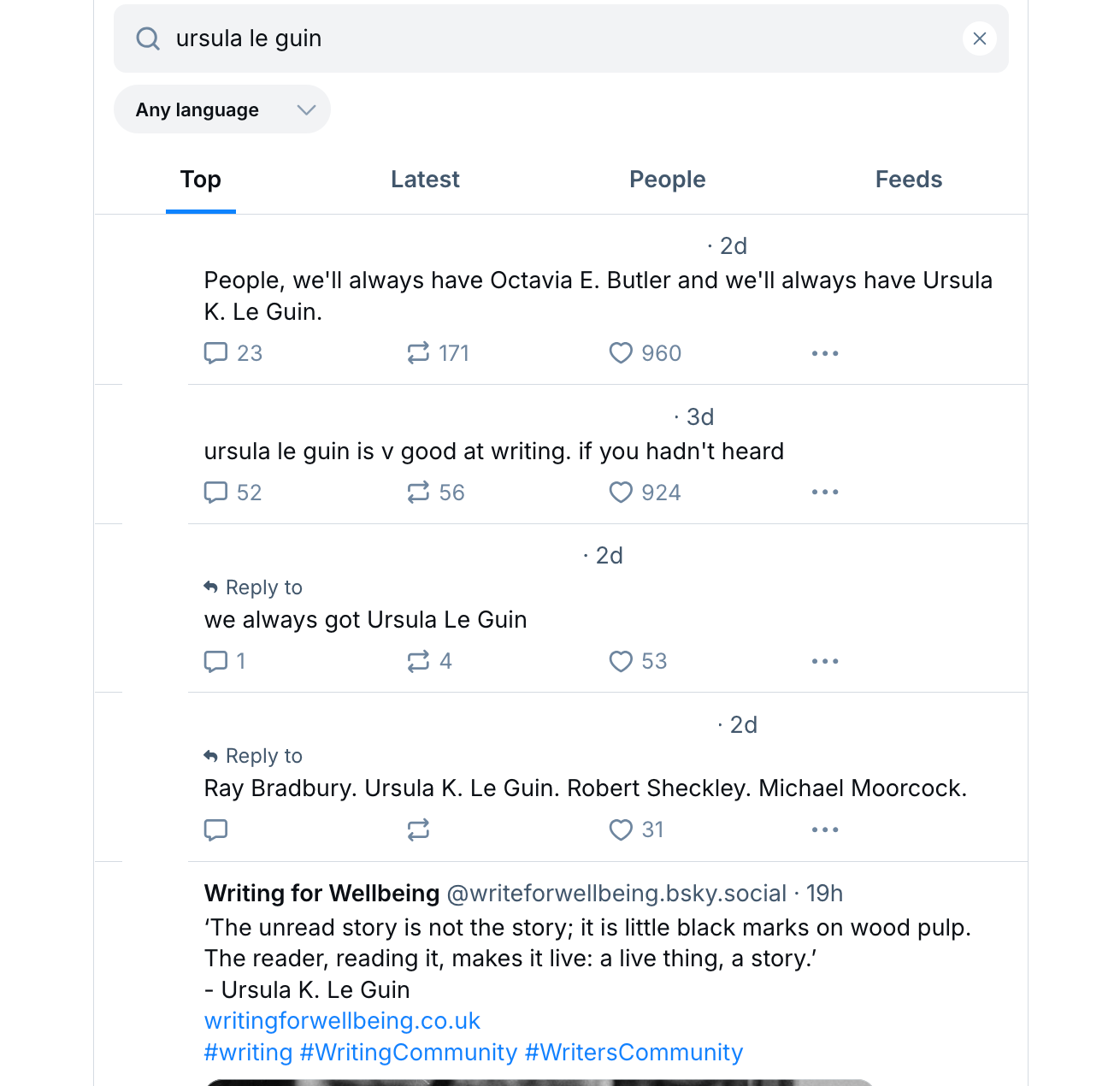
Task: Open the writingforwellbeing.co.uk link
Action: point(342,1021)
